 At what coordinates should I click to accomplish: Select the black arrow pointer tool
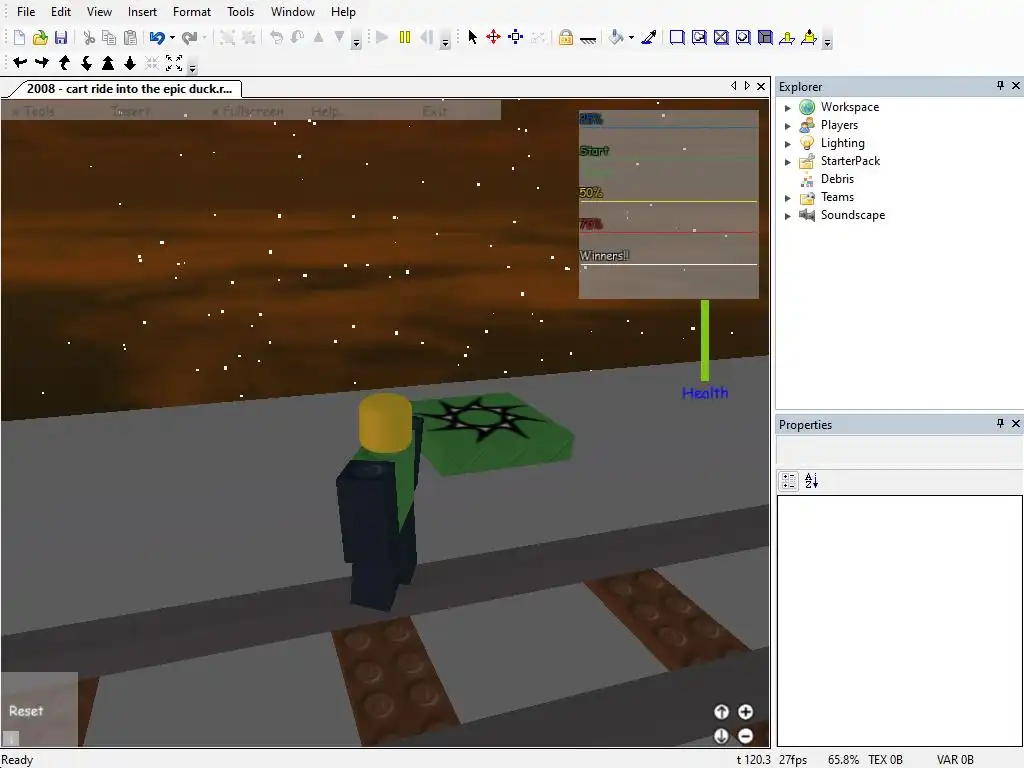coord(472,37)
